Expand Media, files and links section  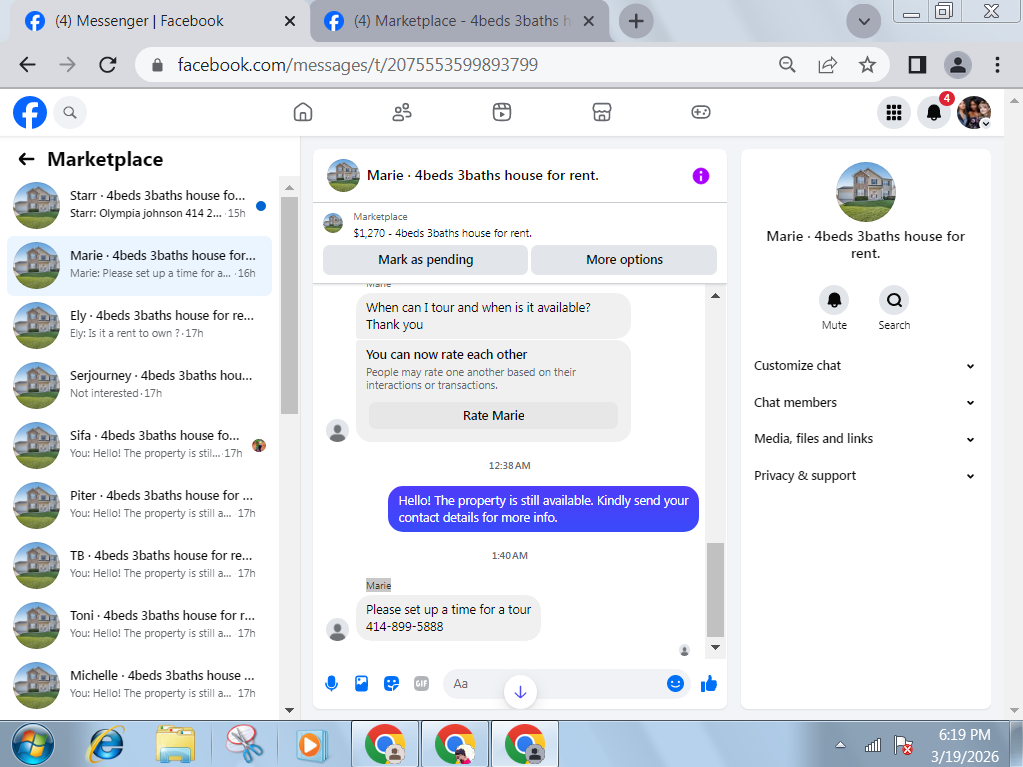click(x=865, y=439)
